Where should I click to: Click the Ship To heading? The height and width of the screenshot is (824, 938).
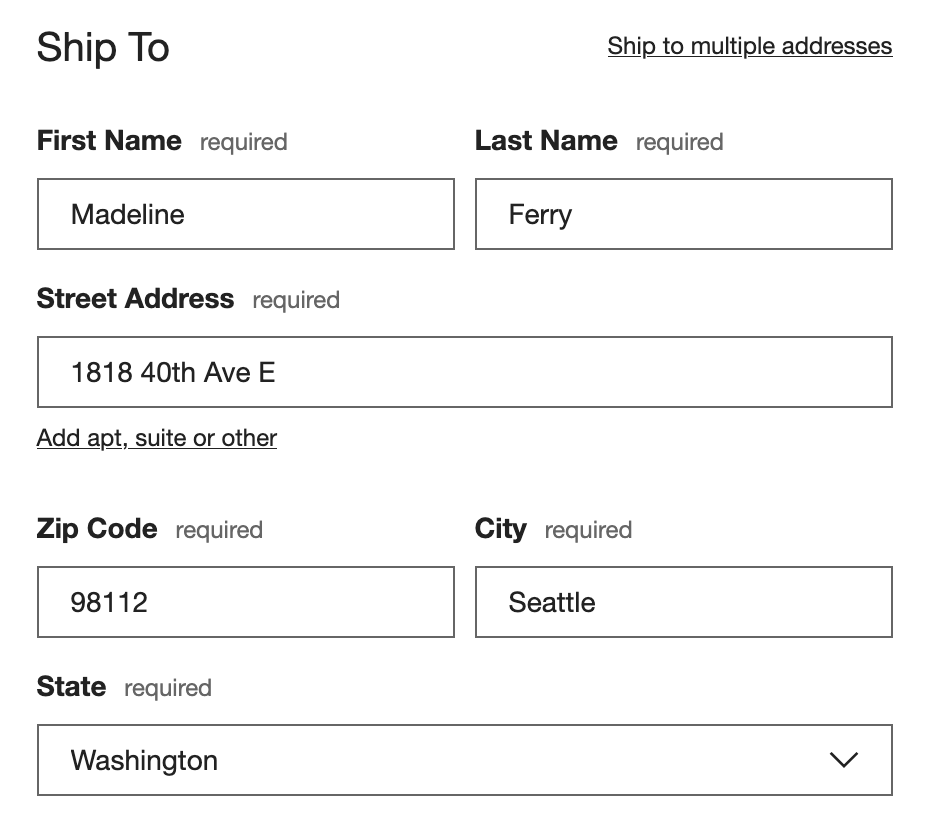(x=103, y=48)
